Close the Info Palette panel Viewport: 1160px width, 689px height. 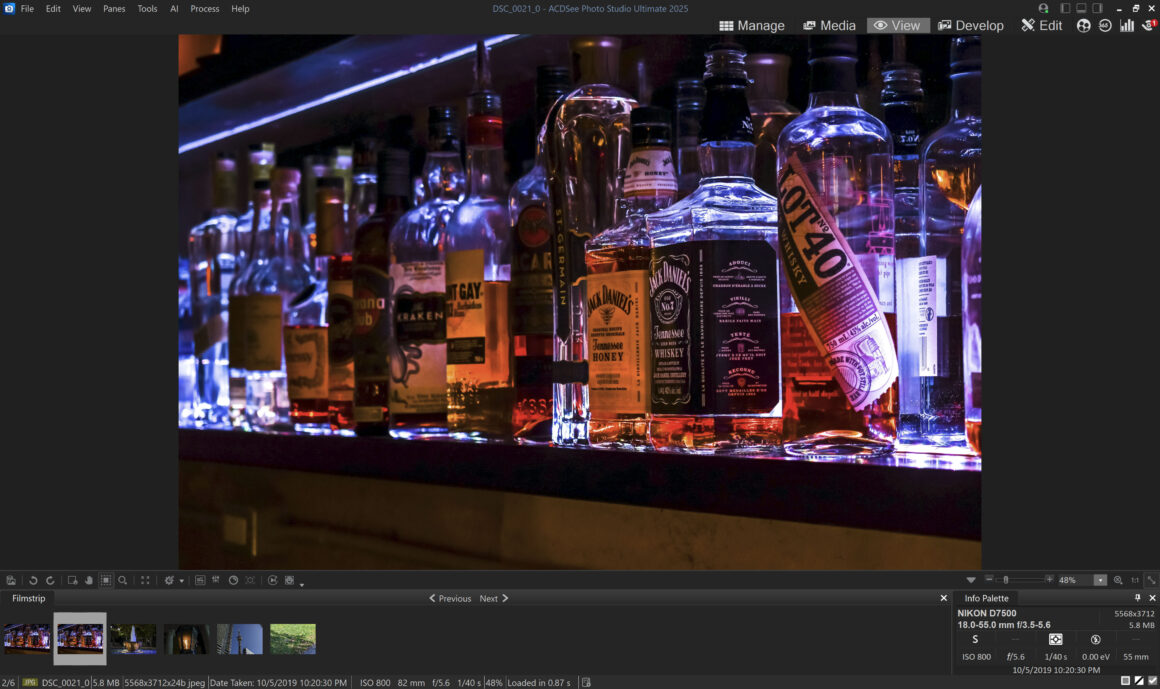tap(1152, 598)
